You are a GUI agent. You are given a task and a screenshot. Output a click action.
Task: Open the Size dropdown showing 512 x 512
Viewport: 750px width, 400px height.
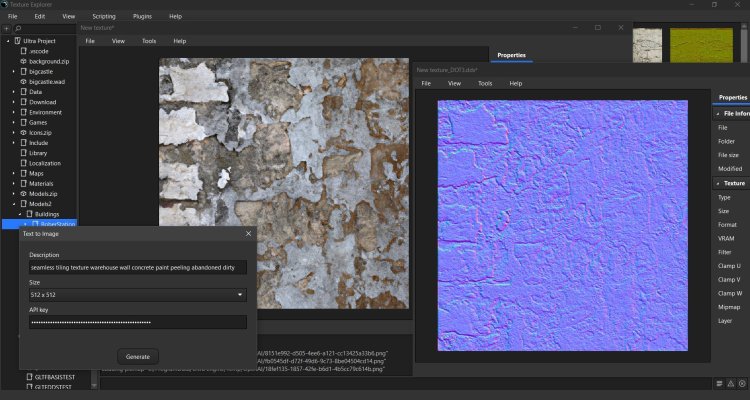(x=137, y=295)
